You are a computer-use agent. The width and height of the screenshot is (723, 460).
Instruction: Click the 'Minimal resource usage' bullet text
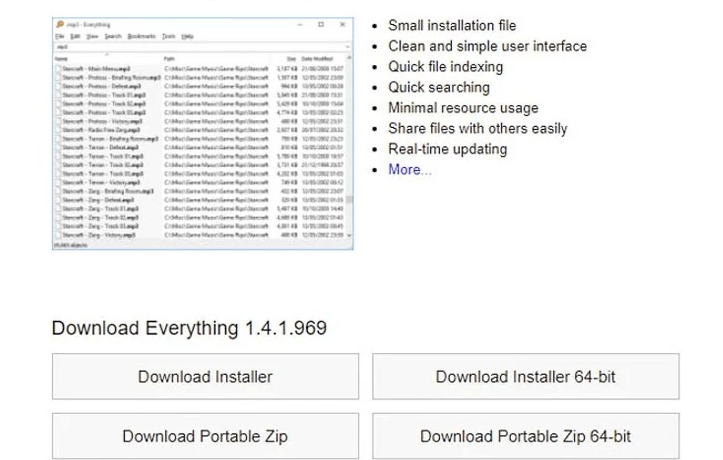point(463,108)
